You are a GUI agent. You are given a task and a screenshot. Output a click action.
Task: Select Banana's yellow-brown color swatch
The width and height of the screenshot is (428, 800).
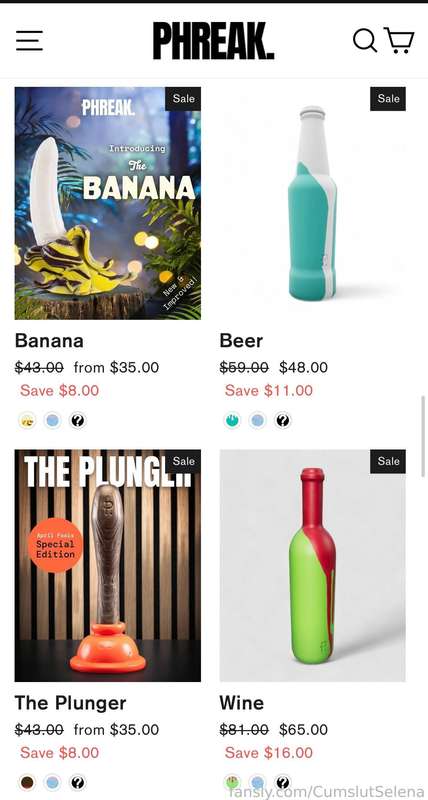pos(27,421)
